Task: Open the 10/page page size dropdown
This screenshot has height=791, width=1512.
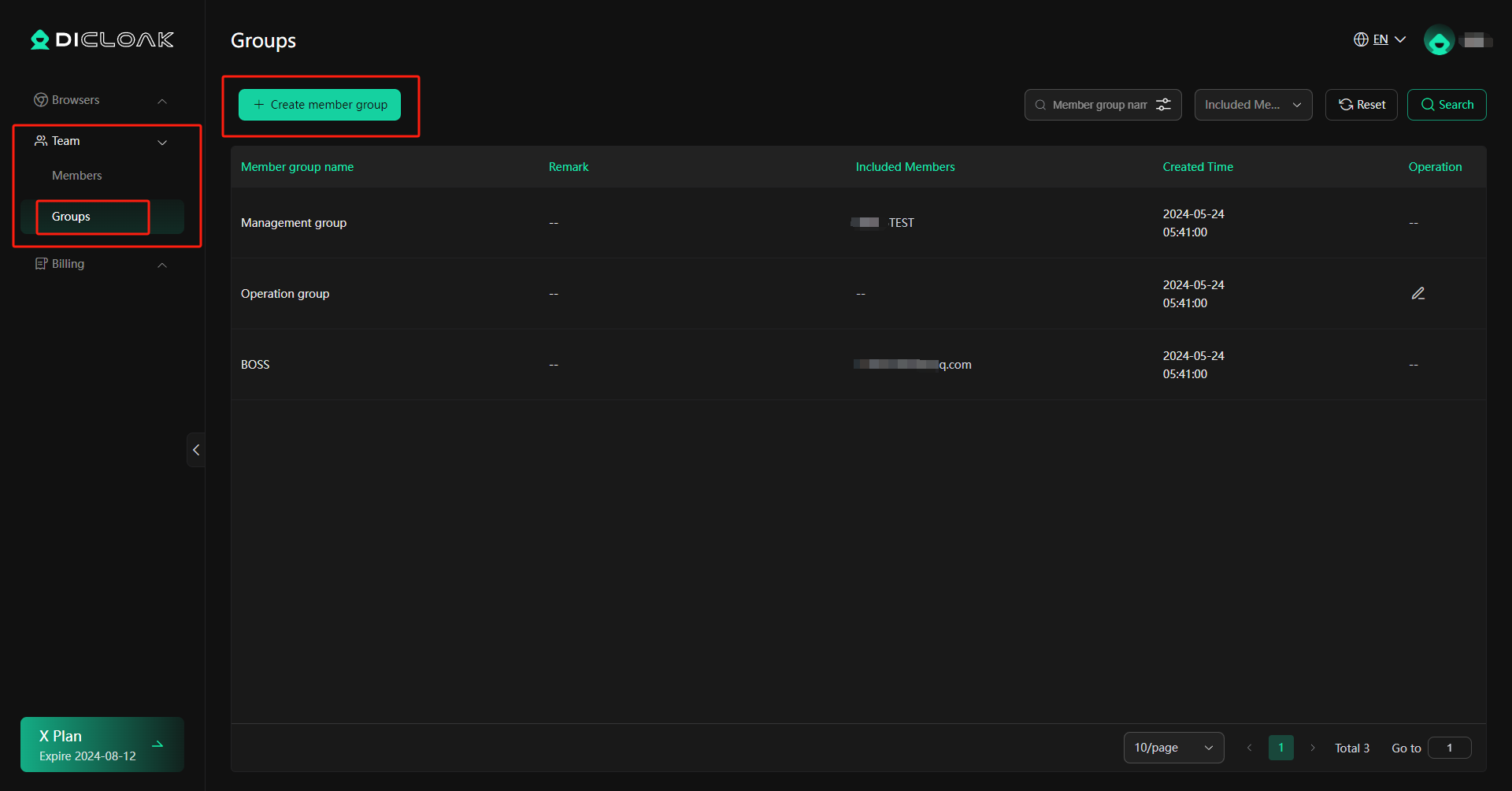Action: (1173, 747)
